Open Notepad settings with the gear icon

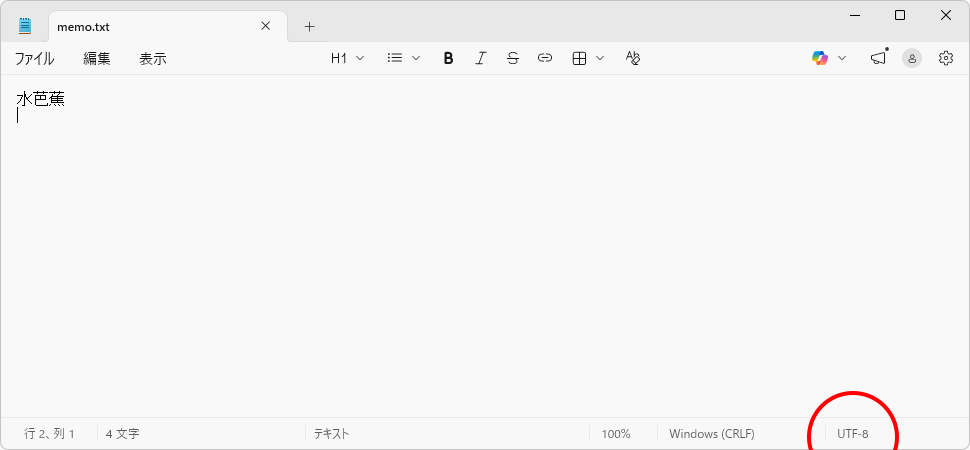tap(946, 59)
